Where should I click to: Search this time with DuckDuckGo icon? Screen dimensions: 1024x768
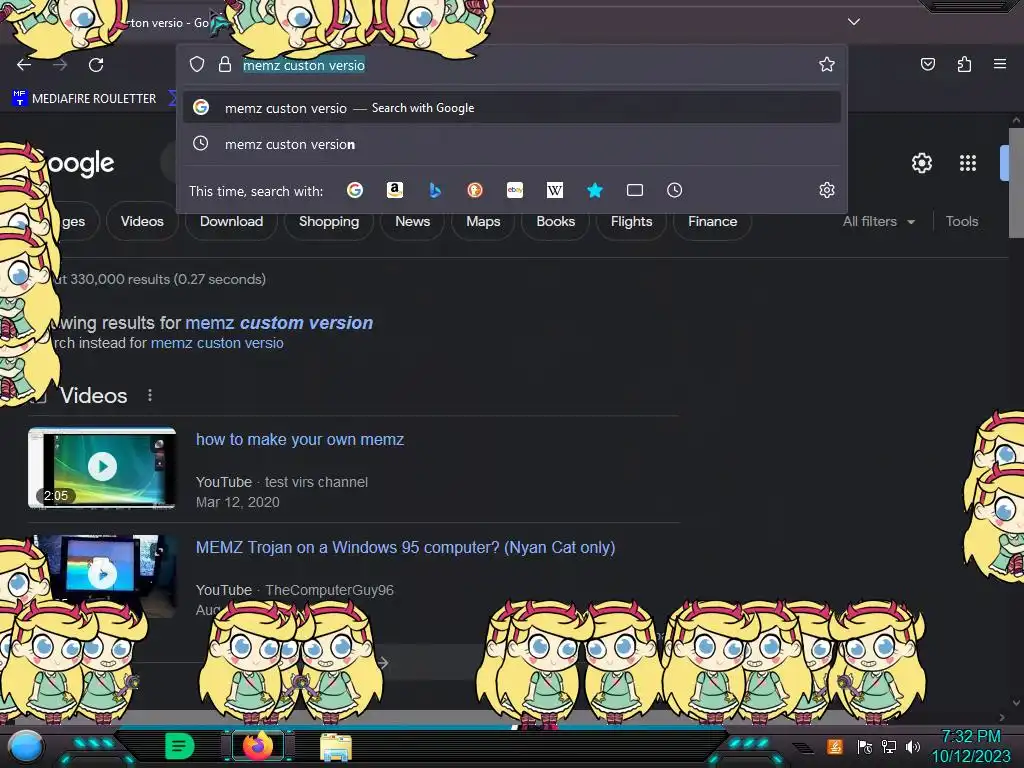pyautogui.click(x=475, y=190)
